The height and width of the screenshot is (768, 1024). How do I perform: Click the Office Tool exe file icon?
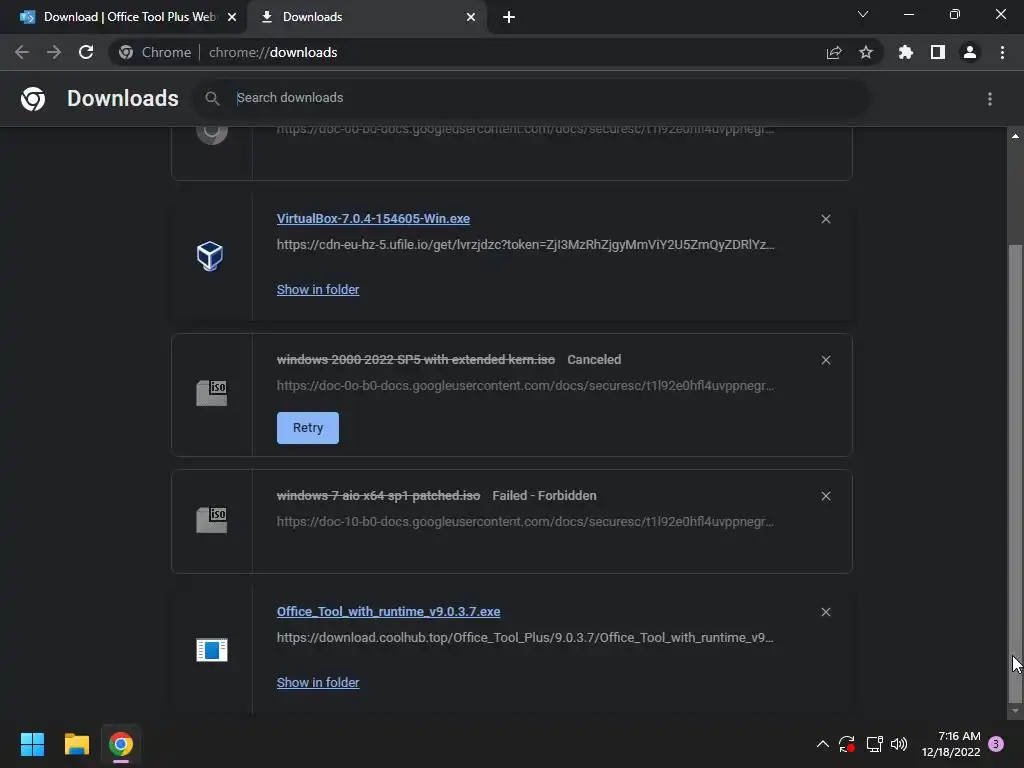tap(212, 650)
